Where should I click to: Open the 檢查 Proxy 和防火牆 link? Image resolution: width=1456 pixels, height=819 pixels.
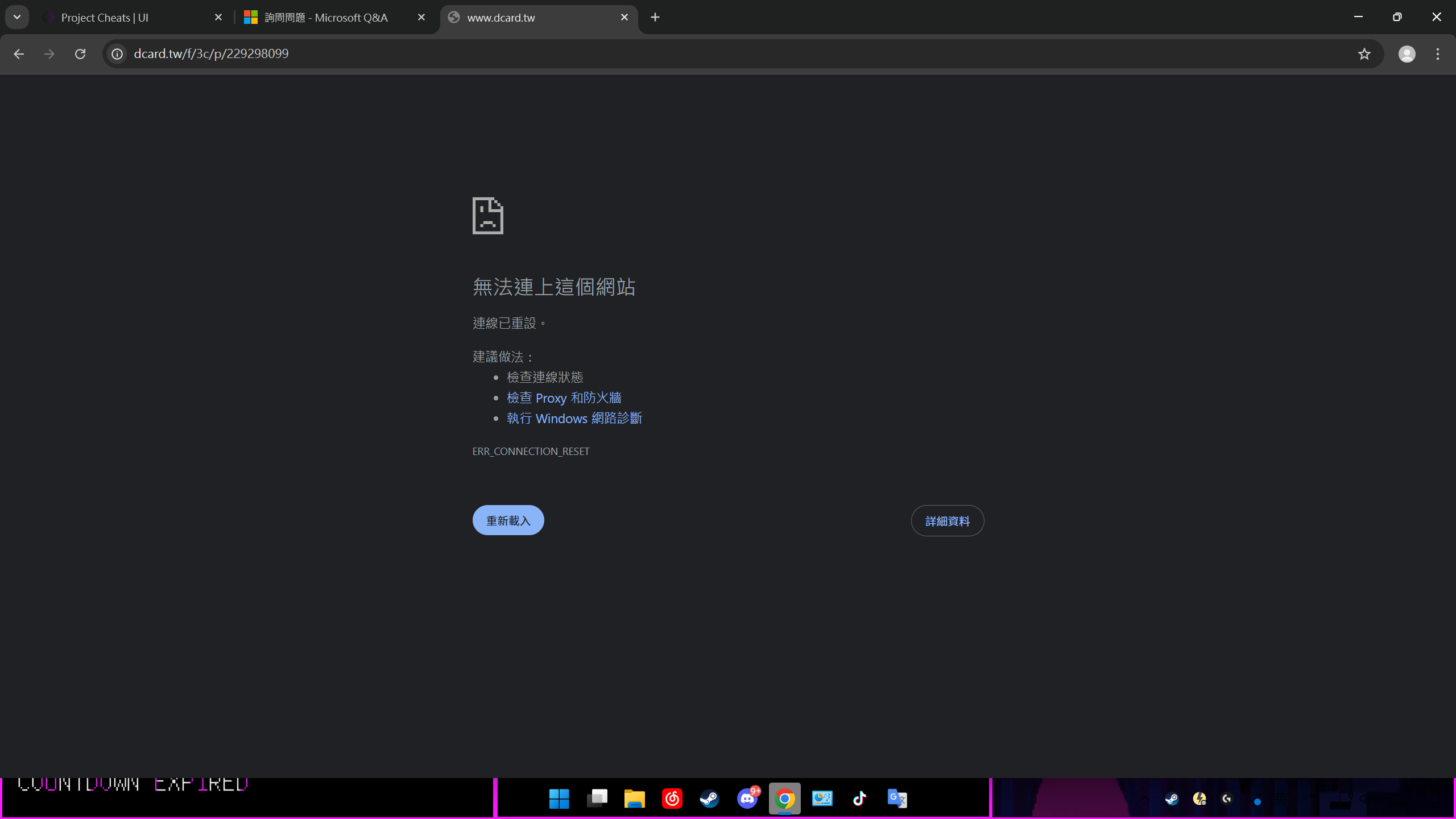coord(563,398)
